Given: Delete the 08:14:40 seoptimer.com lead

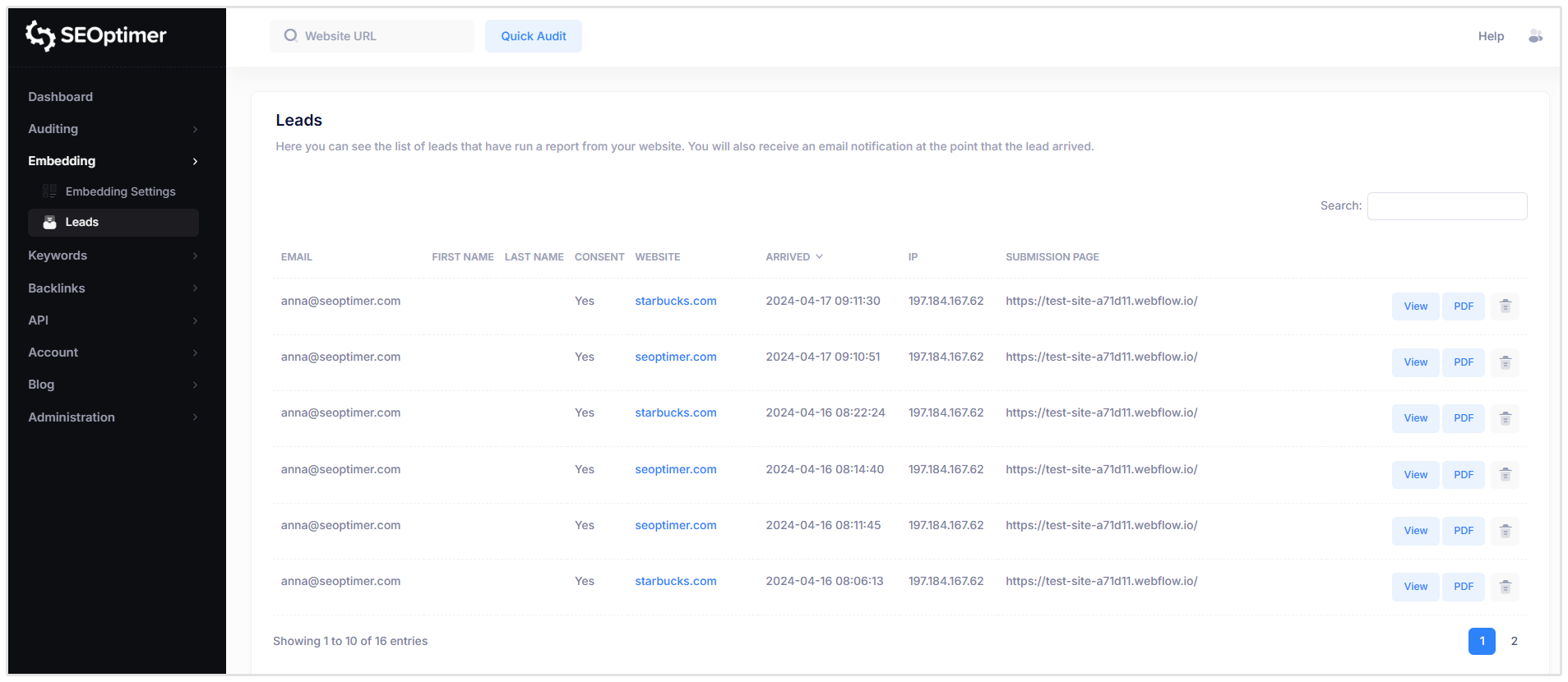Looking at the screenshot, I should pos(1505,475).
